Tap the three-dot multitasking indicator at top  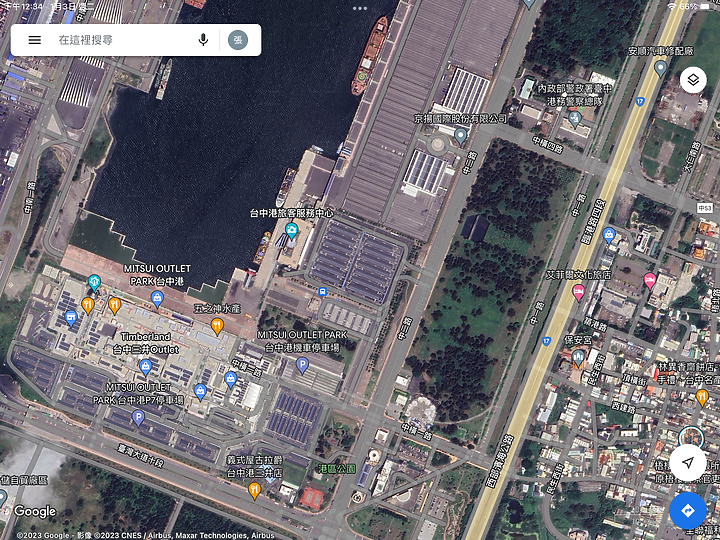pos(360,8)
